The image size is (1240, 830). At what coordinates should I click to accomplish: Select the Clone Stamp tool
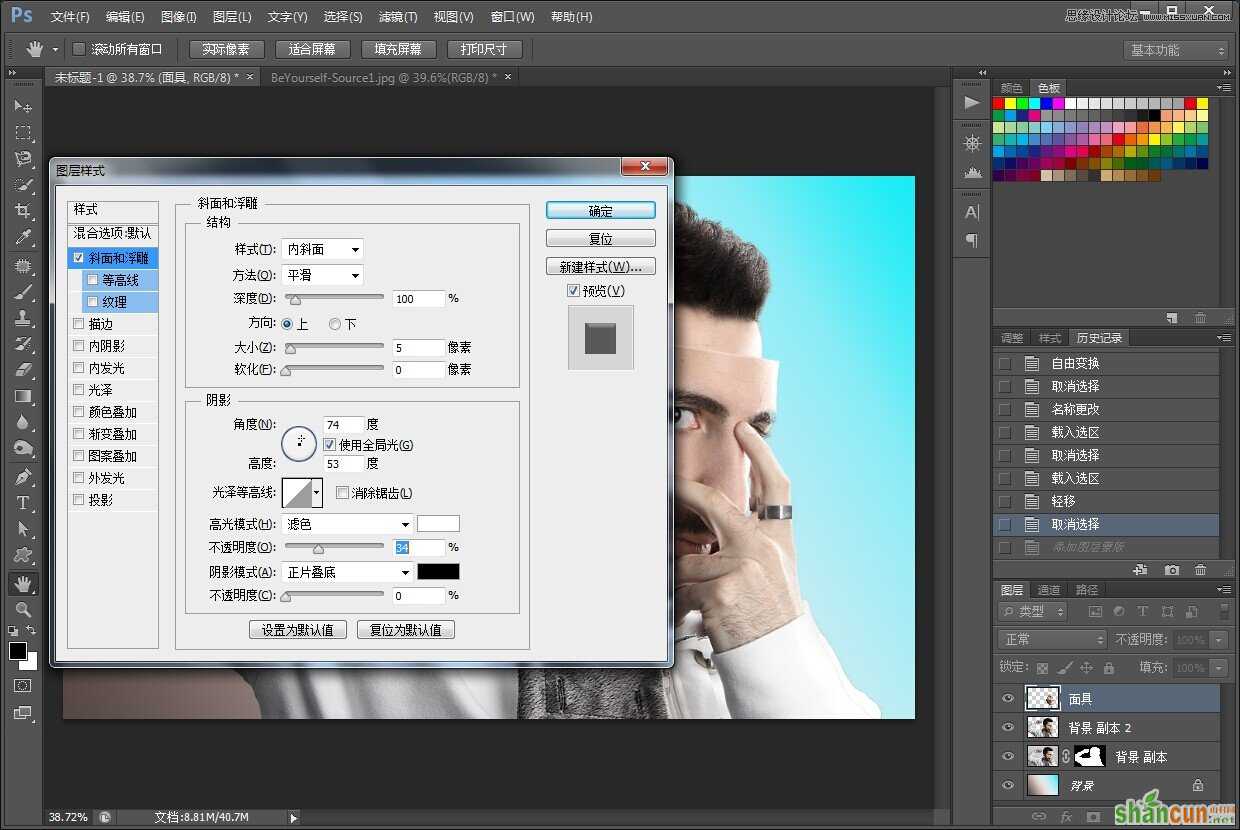pos(22,318)
